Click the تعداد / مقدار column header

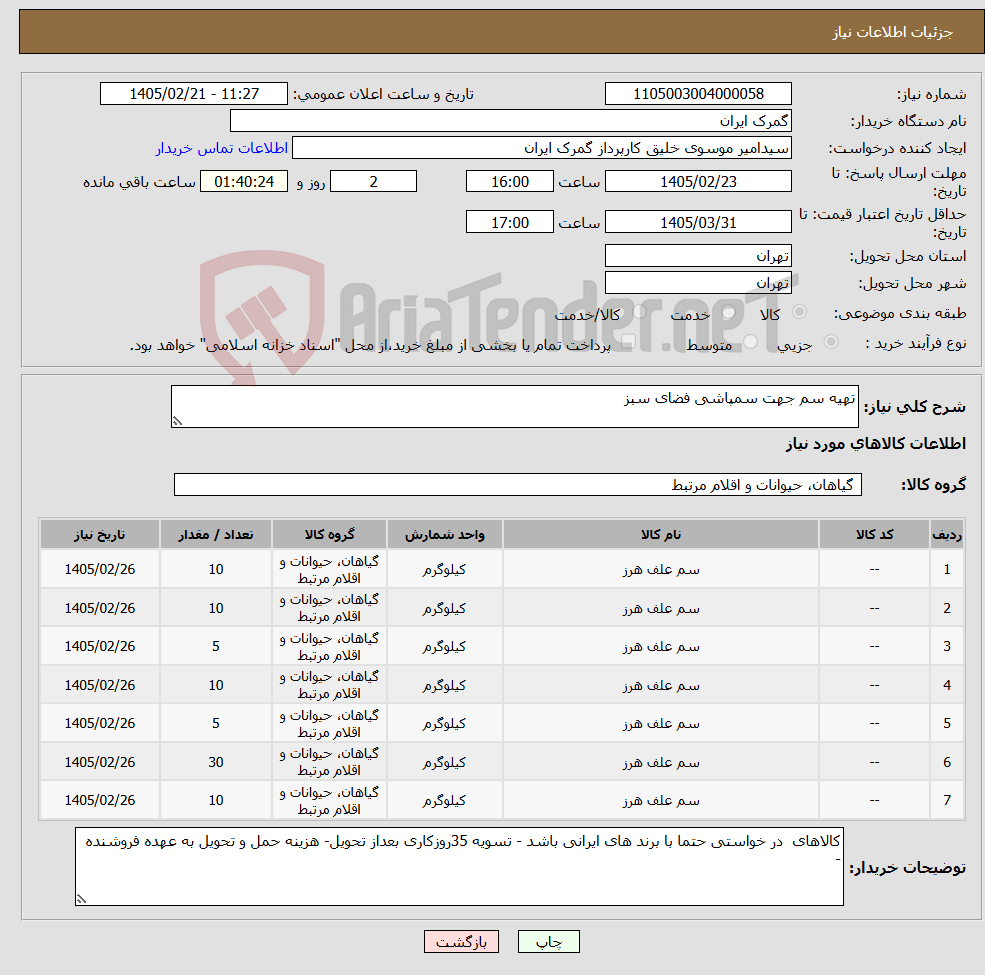tap(215, 534)
